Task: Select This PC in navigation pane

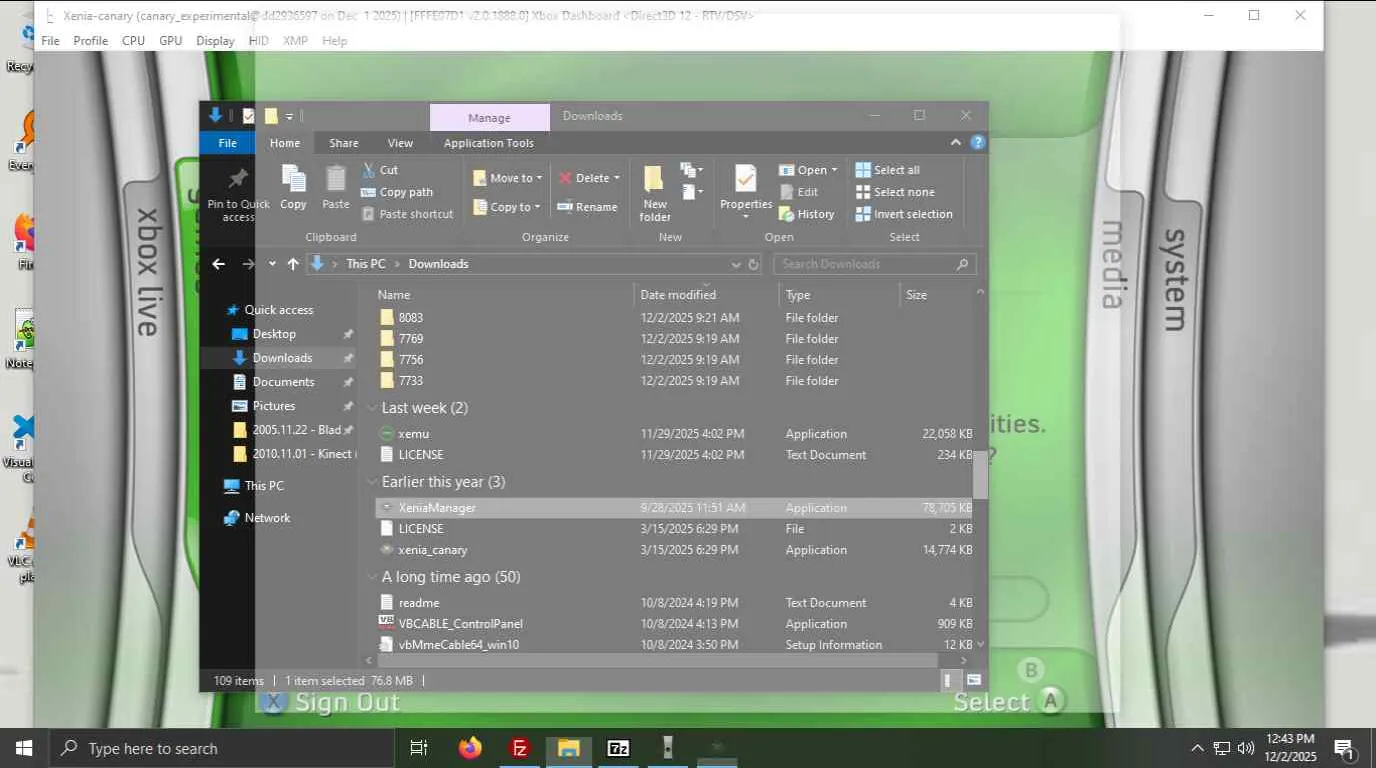Action: pyautogui.click(x=264, y=486)
